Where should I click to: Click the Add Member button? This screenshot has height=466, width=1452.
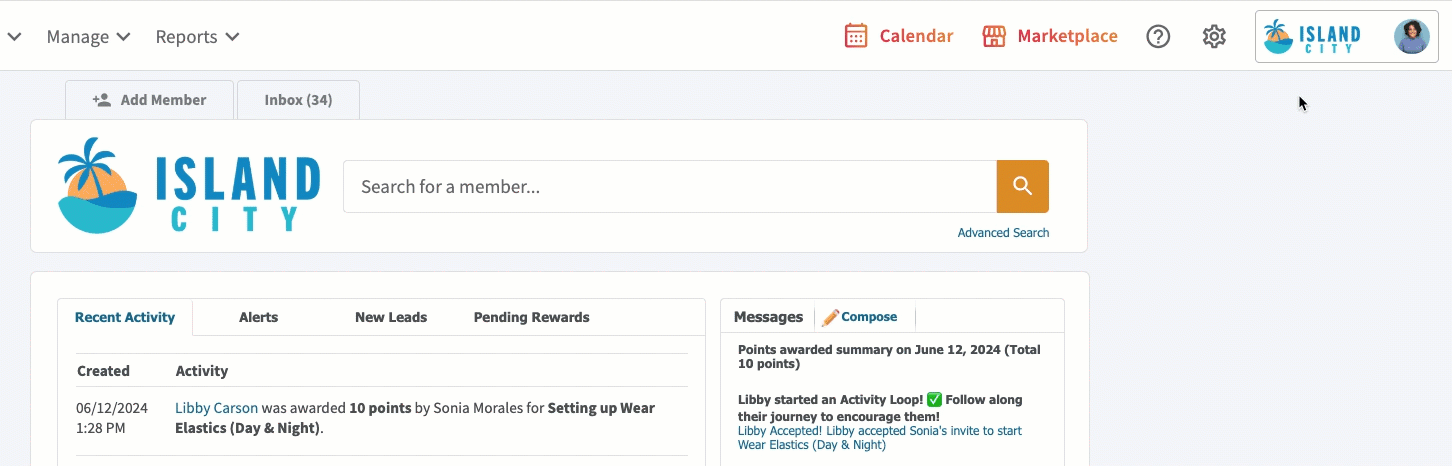point(149,100)
